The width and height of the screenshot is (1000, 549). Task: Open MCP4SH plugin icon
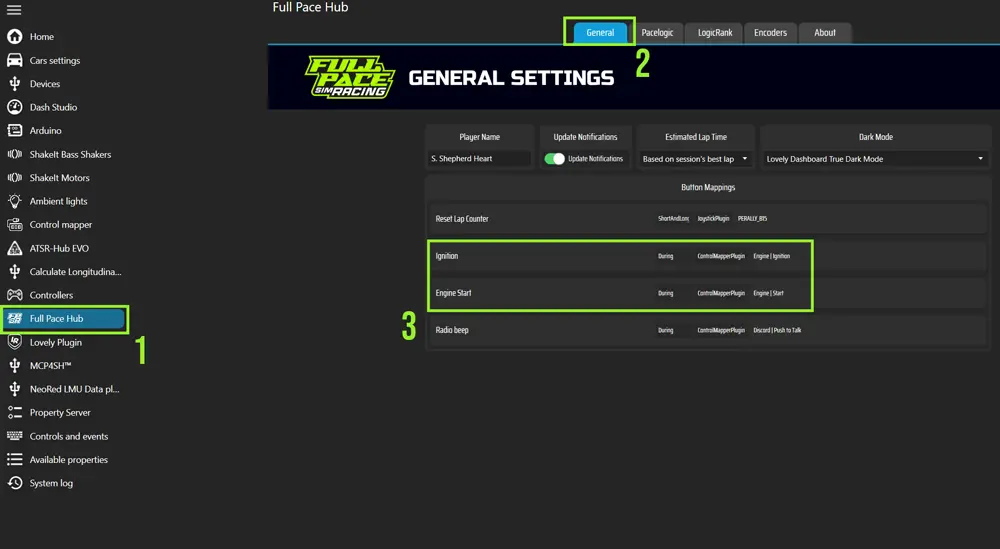[x=15, y=365]
